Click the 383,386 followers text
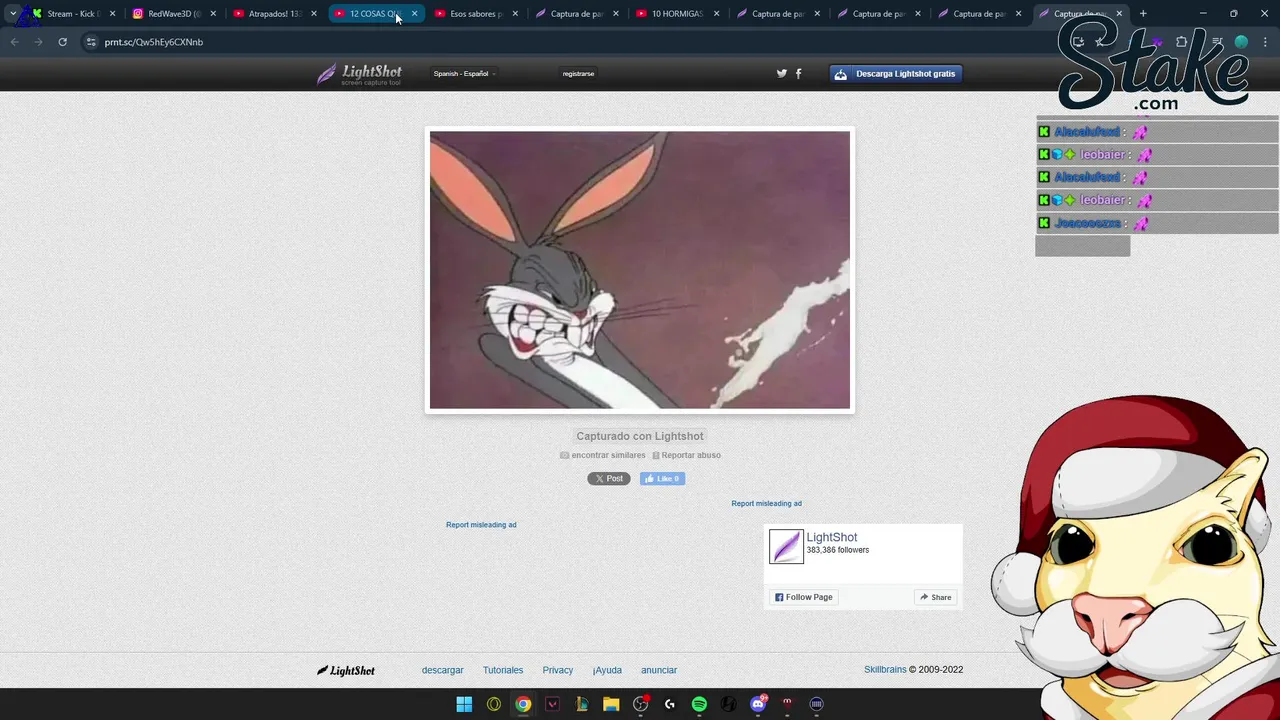The height and width of the screenshot is (720, 1280). point(838,550)
